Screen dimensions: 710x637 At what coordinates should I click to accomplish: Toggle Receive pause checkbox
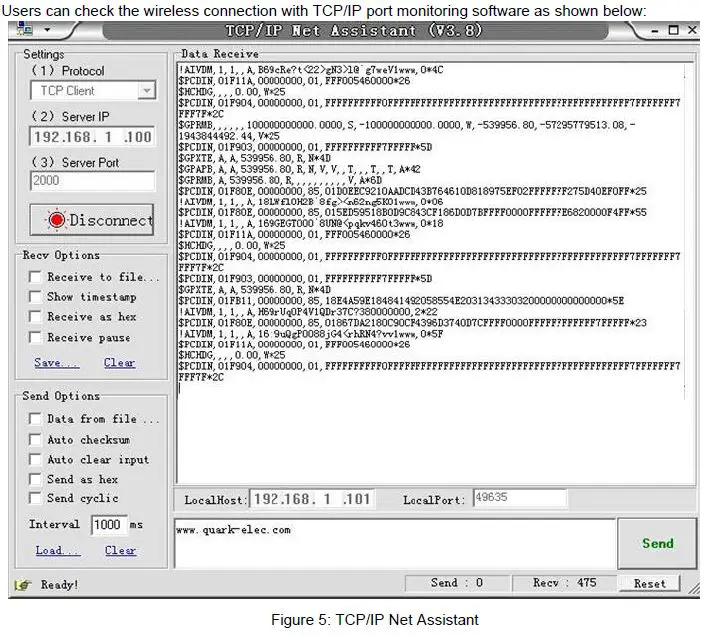35,337
